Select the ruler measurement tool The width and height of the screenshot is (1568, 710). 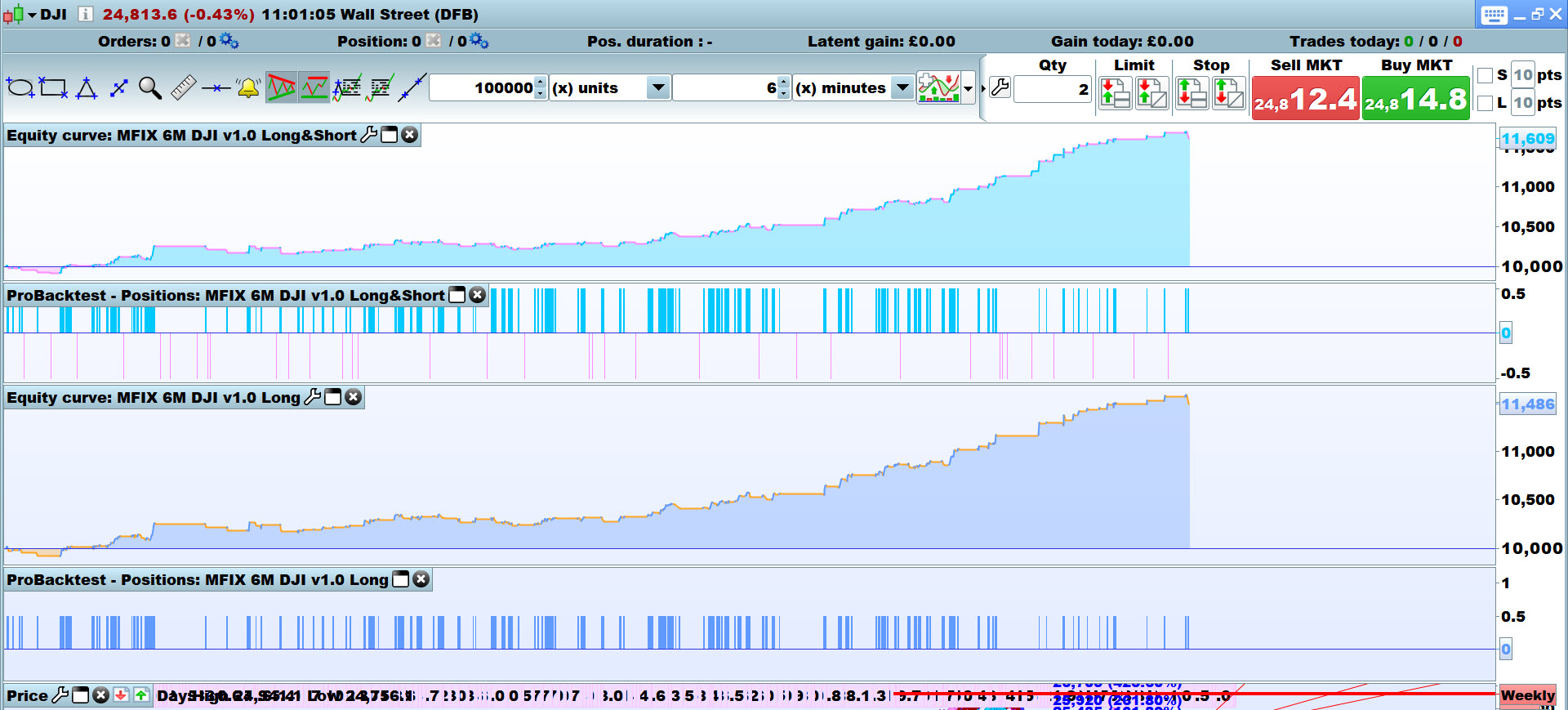point(184,87)
